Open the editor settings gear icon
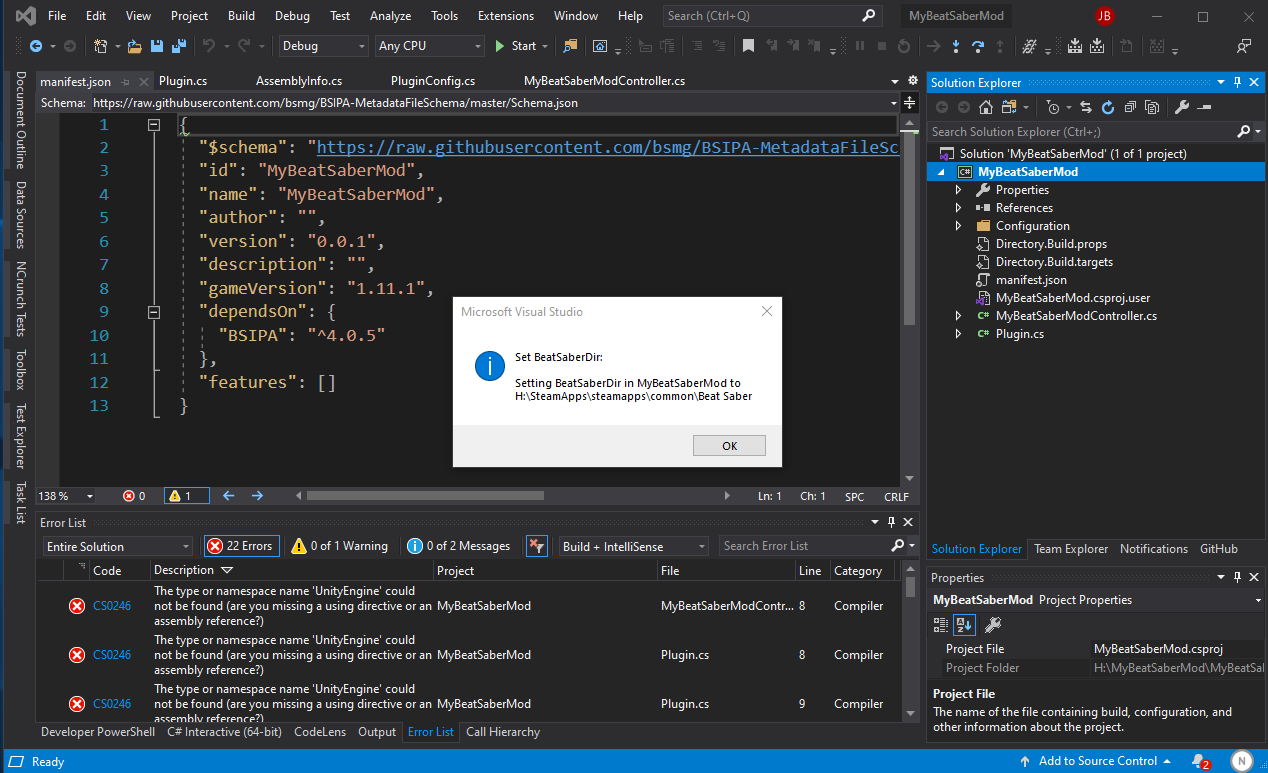 (912, 81)
